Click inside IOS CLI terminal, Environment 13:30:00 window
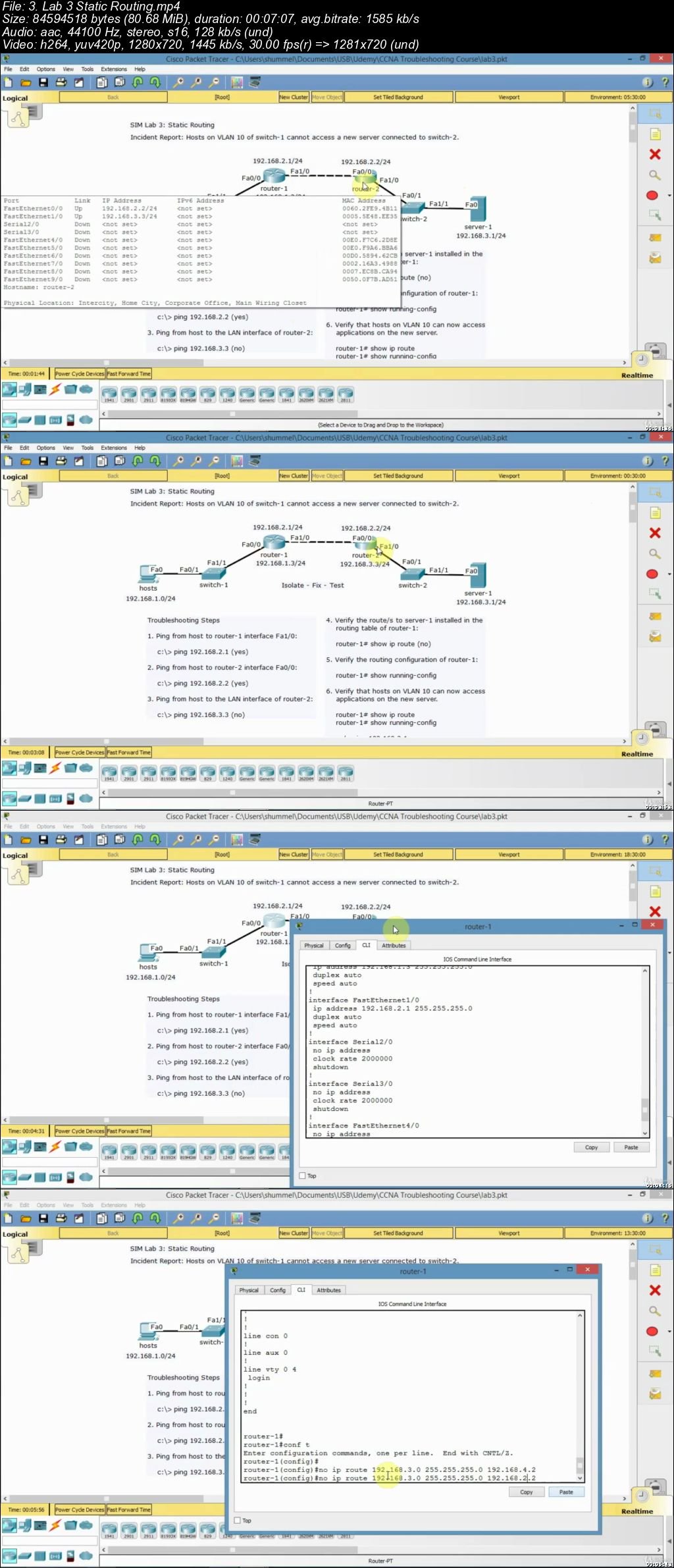This screenshot has width=674, height=1568. (x=409, y=1396)
